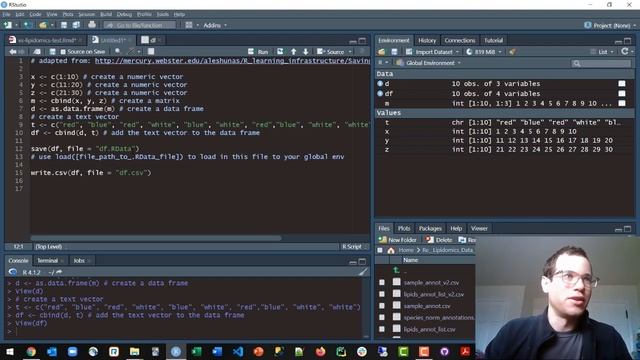Image resolution: width=640 pixels, height=360 pixels.
Task: Open the Import Dataset dropdown
Action: [433, 52]
